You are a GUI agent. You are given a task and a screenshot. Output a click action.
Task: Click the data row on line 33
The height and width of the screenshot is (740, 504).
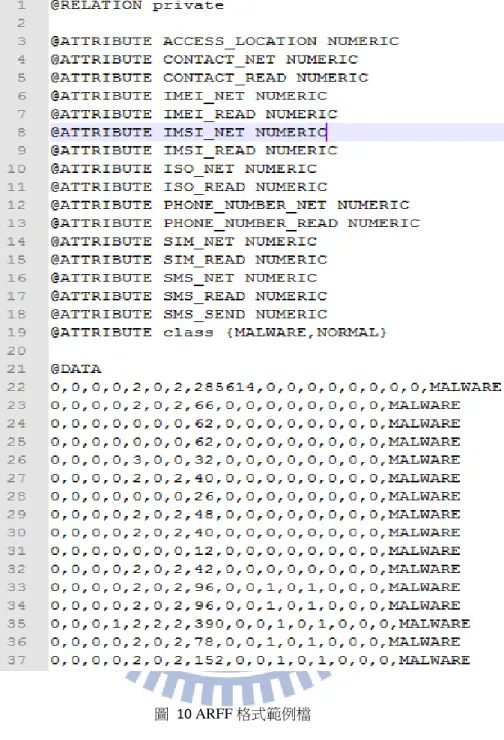click(x=255, y=588)
